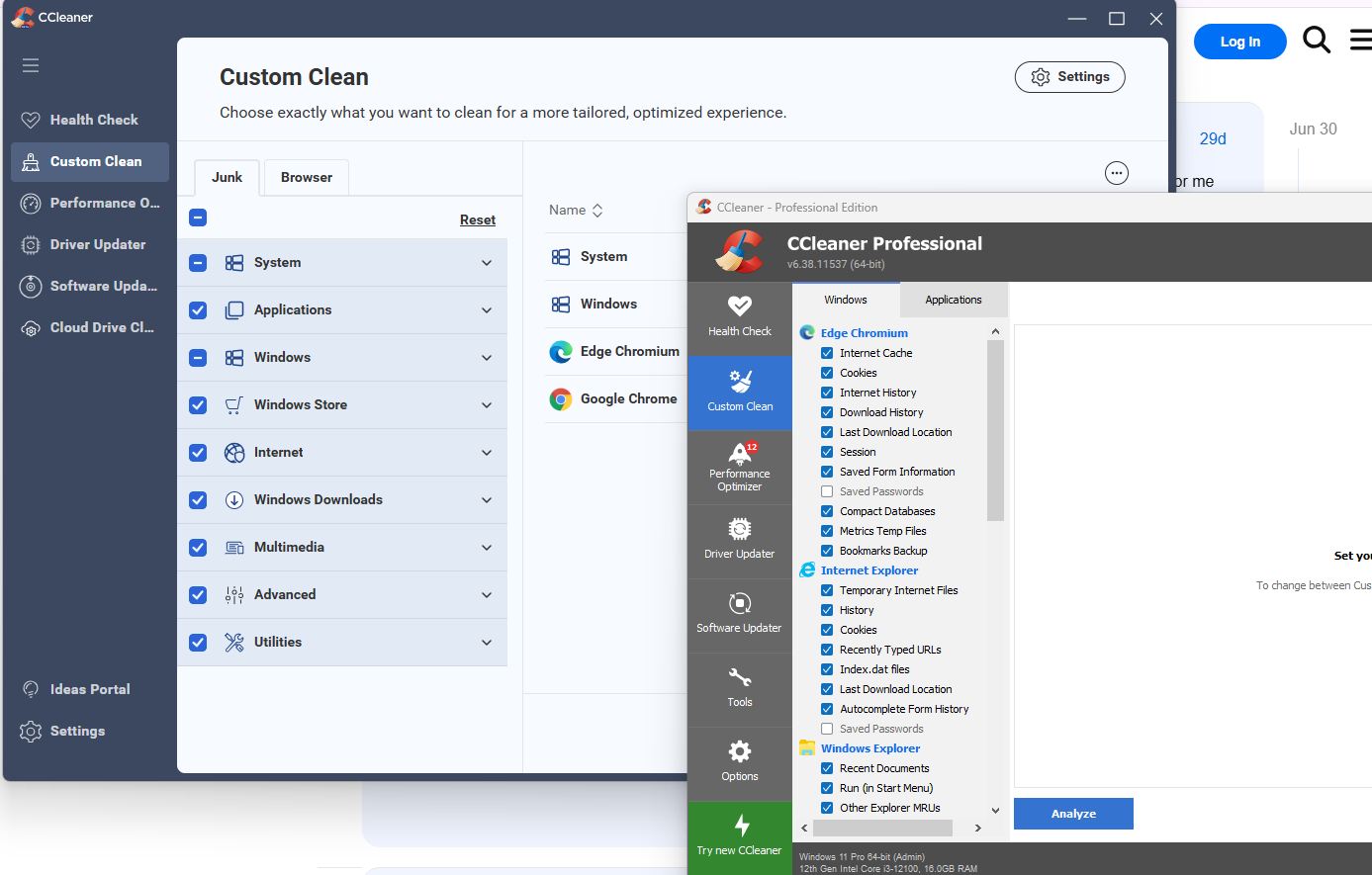1372x875 pixels.
Task: Open Health Check in new CCleaner sidebar
Action: coord(89,120)
